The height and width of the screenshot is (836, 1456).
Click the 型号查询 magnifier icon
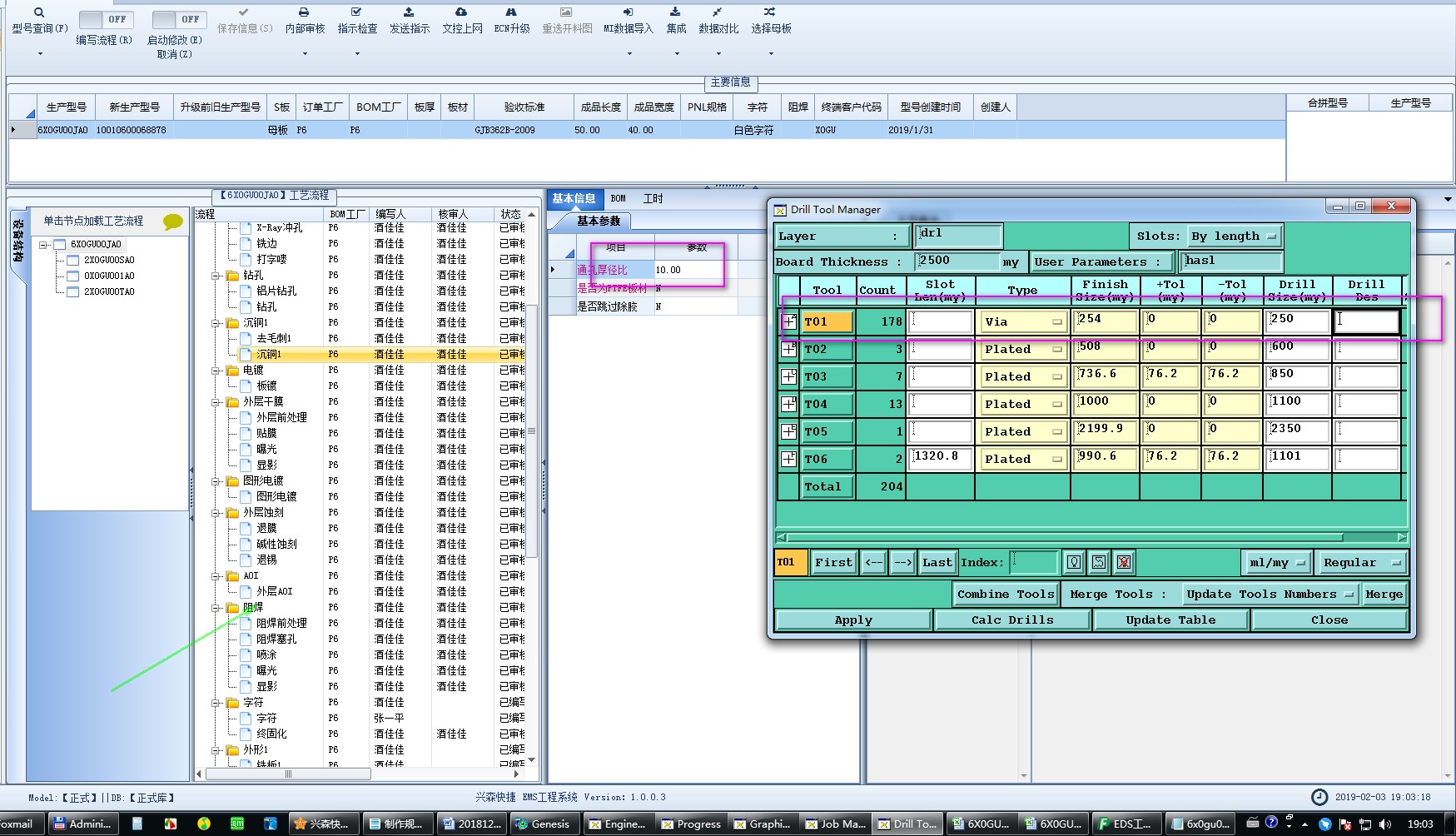point(39,12)
